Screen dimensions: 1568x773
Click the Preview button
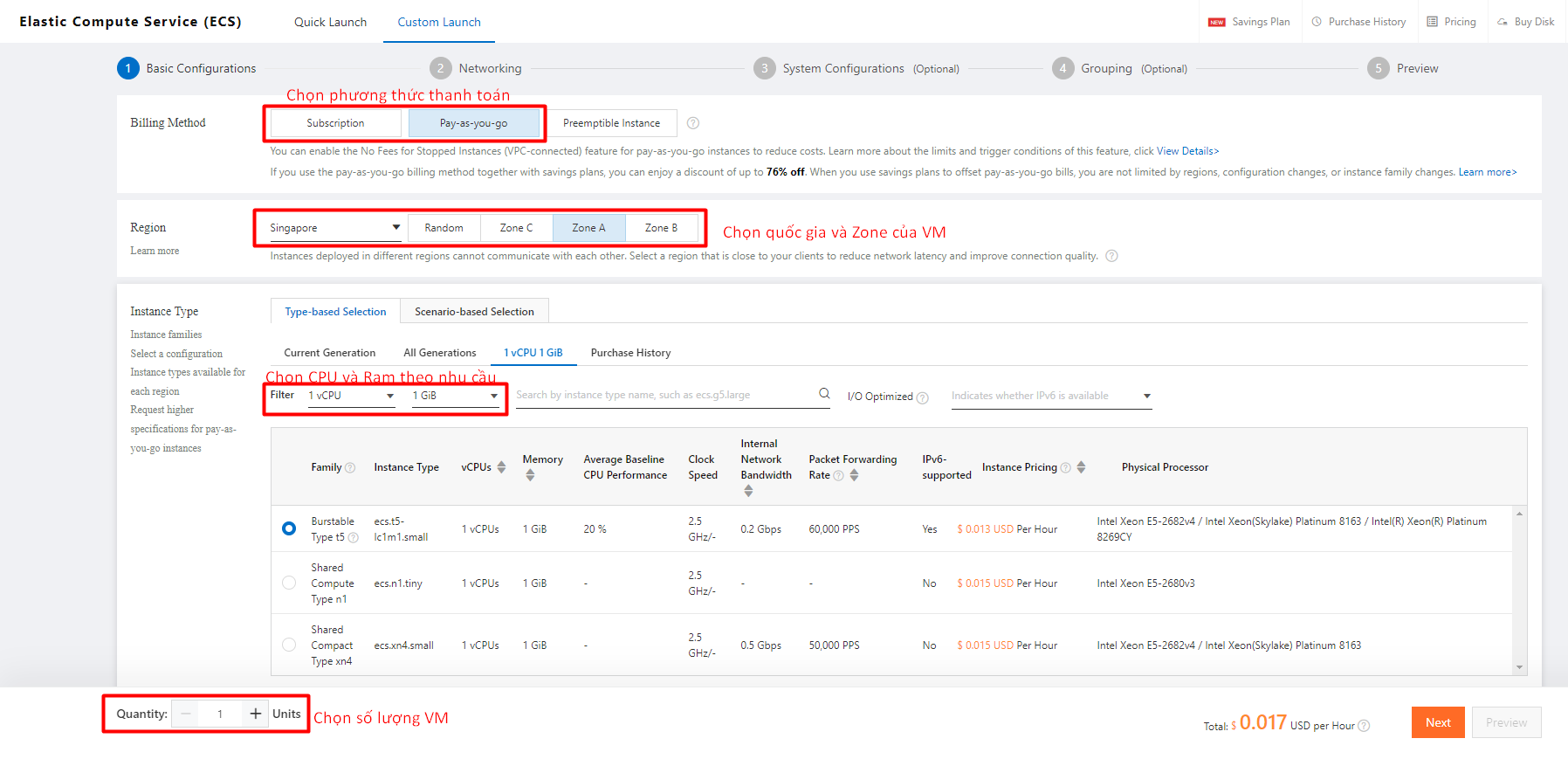click(x=1506, y=722)
